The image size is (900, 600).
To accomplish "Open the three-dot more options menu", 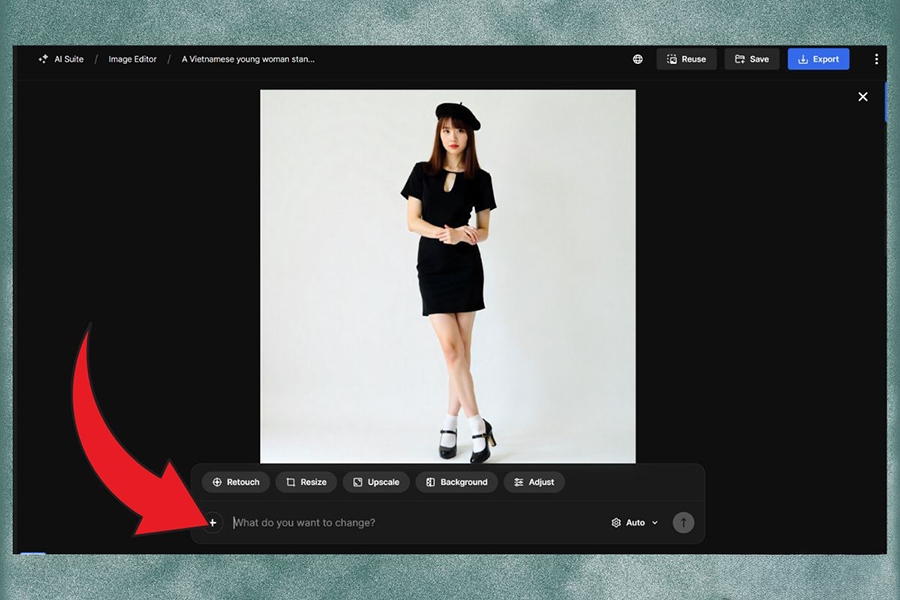I will pos(876,59).
